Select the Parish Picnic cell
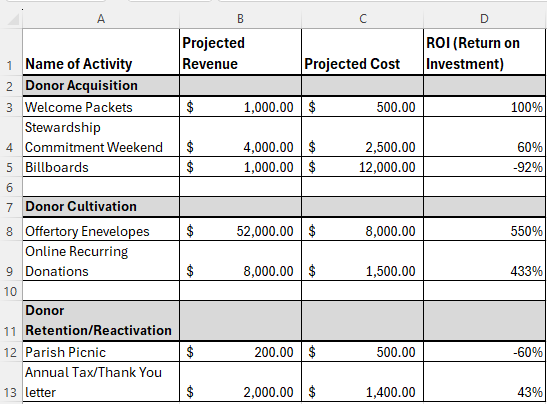Viewport: 547px width, 404px height. click(101, 352)
